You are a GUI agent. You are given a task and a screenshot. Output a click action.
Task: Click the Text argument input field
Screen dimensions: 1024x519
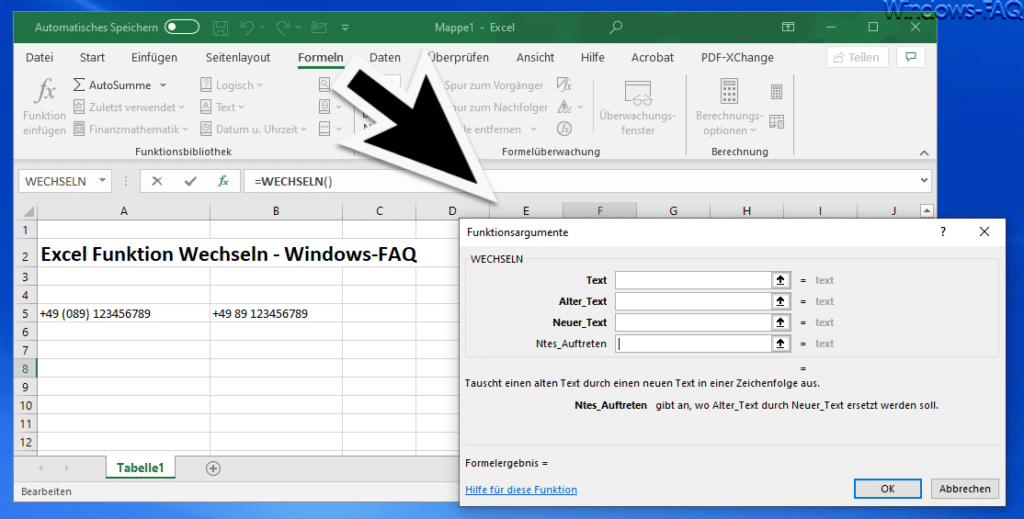[x=694, y=280]
